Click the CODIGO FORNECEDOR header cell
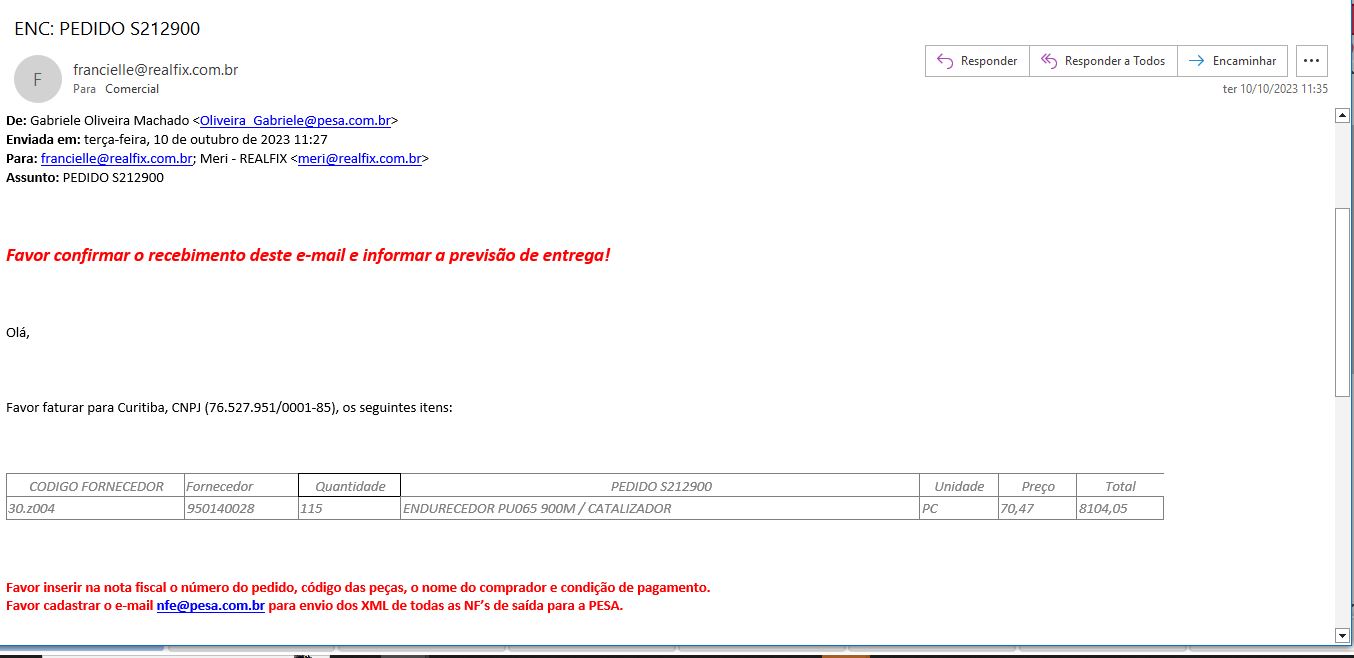 pyautogui.click(x=96, y=486)
